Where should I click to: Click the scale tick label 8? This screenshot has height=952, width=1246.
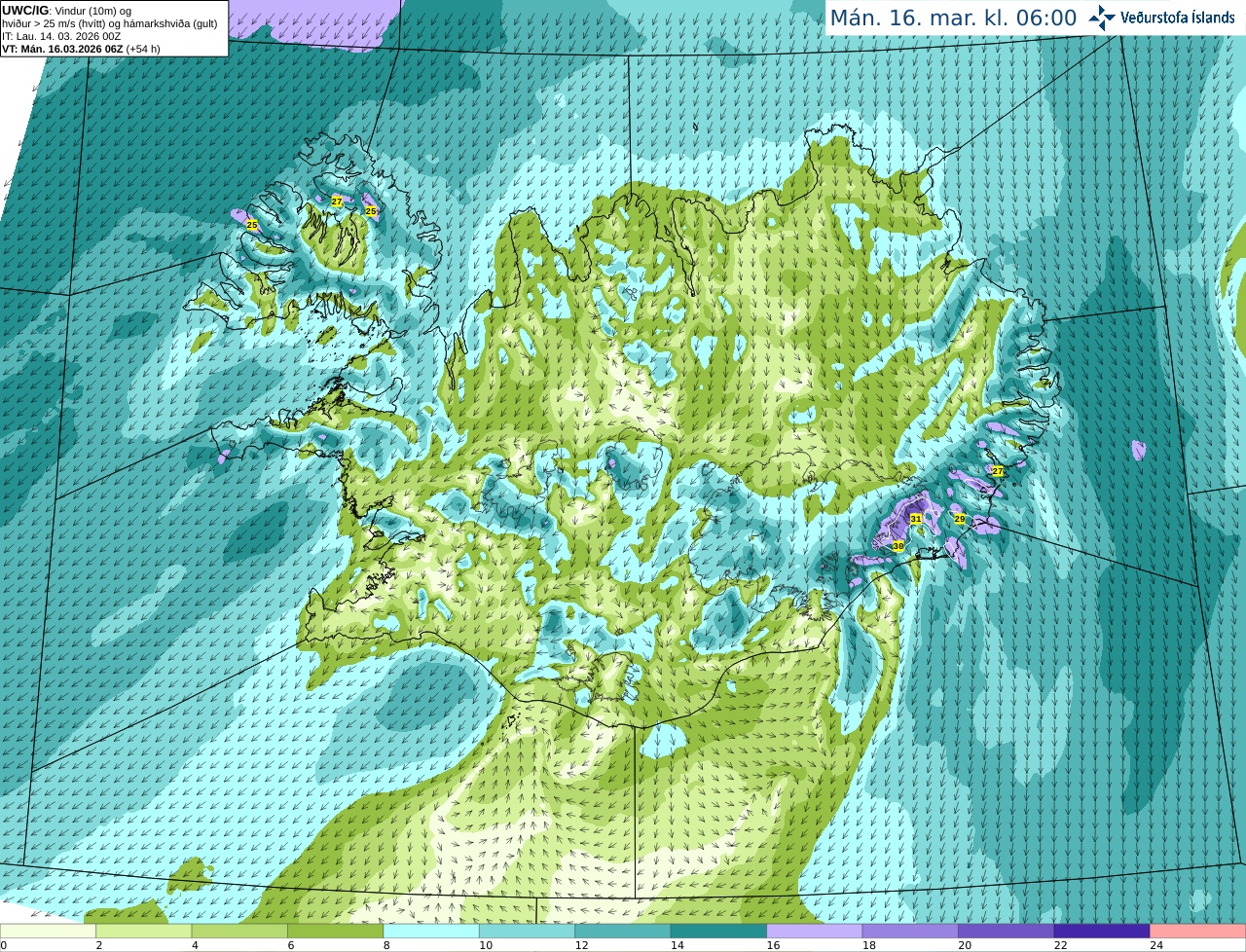click(386, 945)
